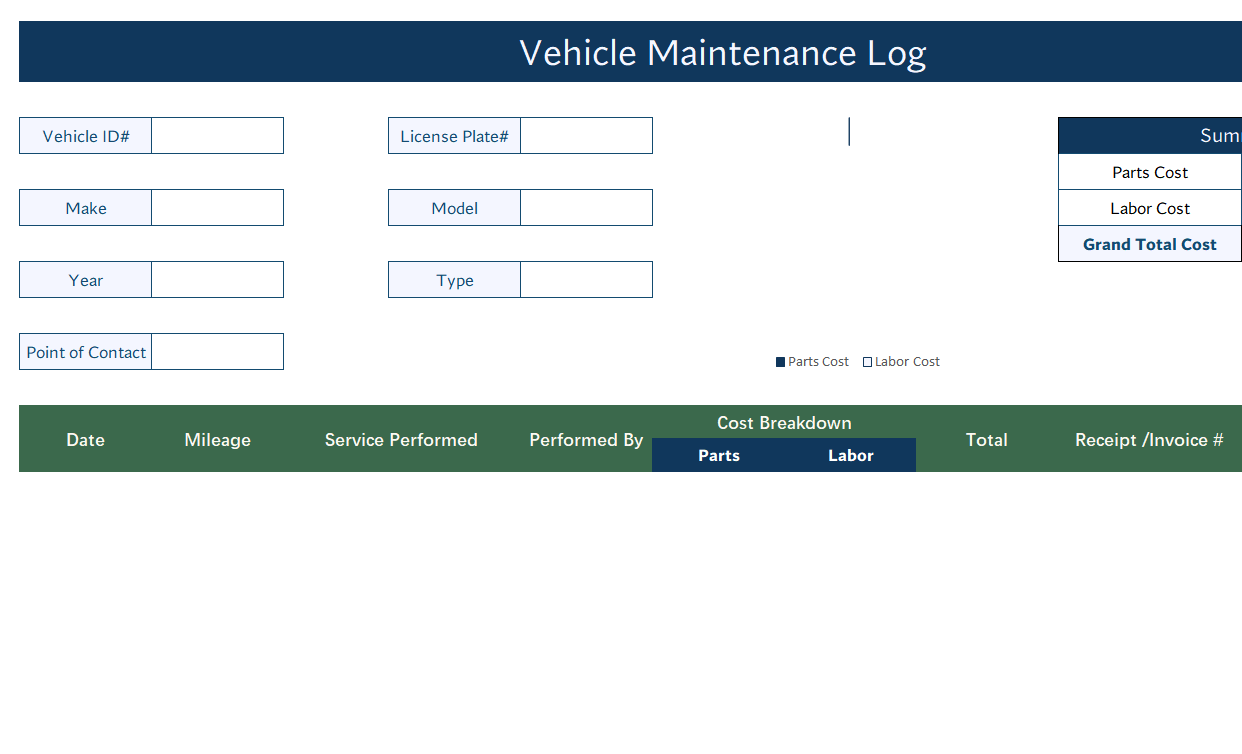Click the Cost Breakdown header

pos(784,423)
